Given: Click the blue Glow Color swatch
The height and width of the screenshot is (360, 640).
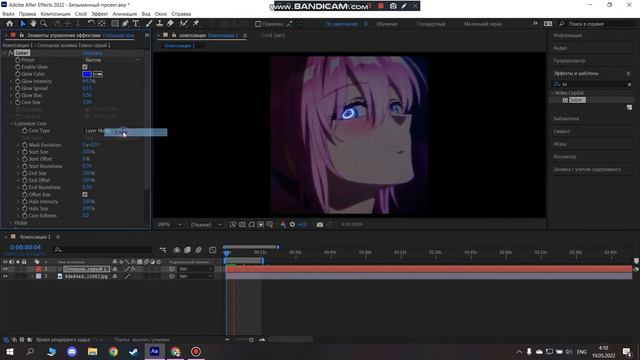Looking at the screenshot, I should (x=87, y=74).
